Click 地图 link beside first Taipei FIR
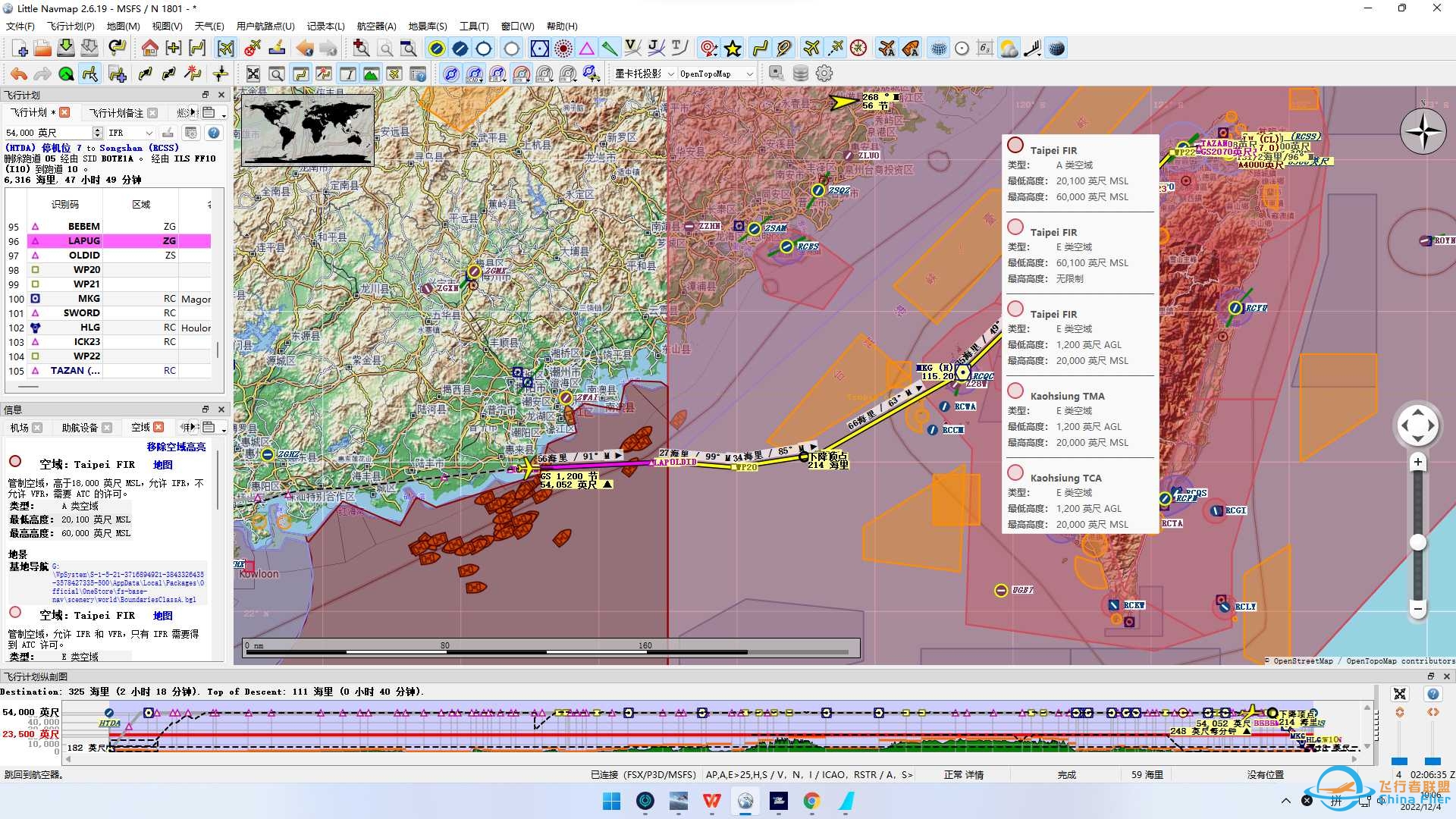1456x819 pixels. click(162, 465)
